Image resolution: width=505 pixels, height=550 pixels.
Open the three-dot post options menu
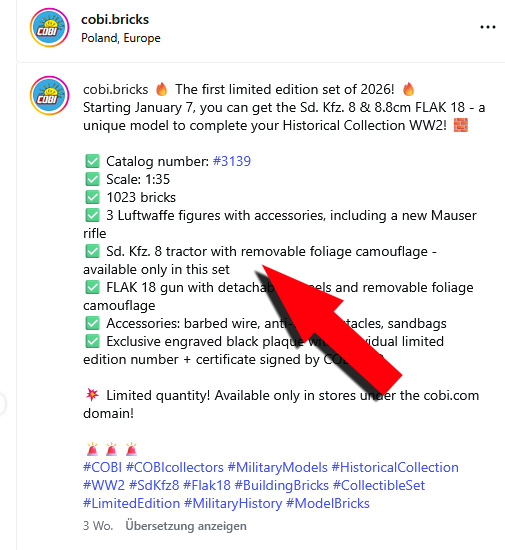click(488, 27)
